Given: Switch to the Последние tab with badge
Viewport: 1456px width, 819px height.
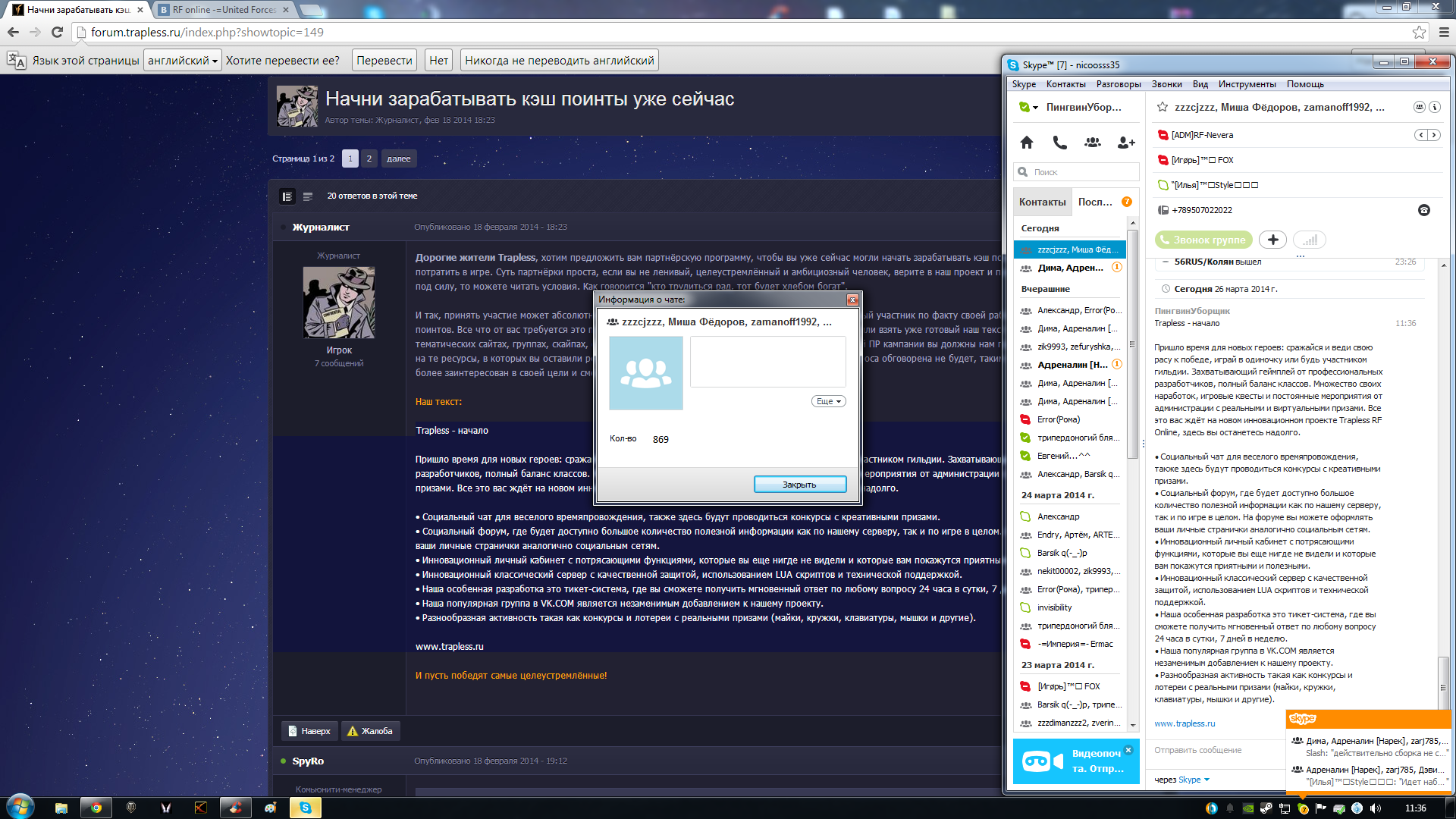Looking at the screenshot, I should click(x=1105, y=202).
